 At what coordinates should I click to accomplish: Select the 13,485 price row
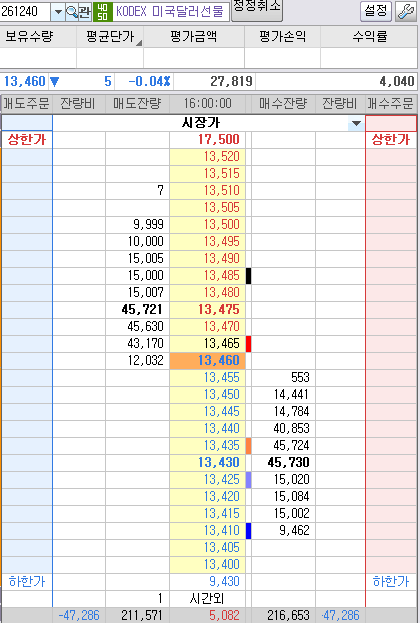point(207,275)
